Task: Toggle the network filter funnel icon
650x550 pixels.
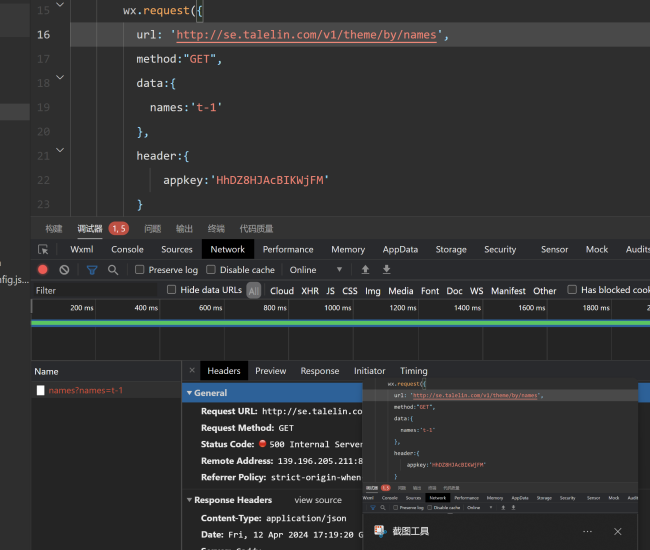Action: coord(92,270)
